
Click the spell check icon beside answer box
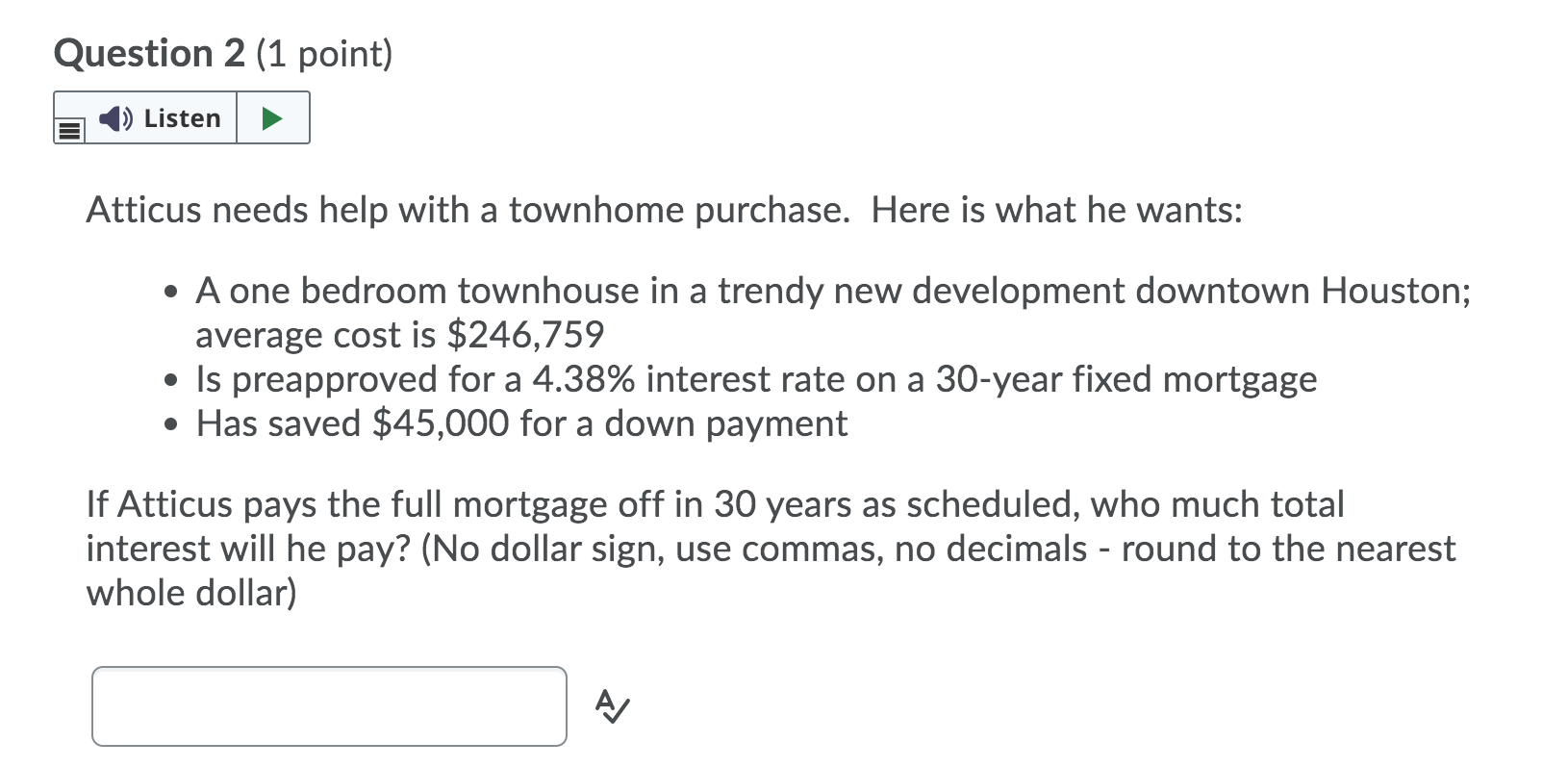pyautogui.click(x=610, y=707)
